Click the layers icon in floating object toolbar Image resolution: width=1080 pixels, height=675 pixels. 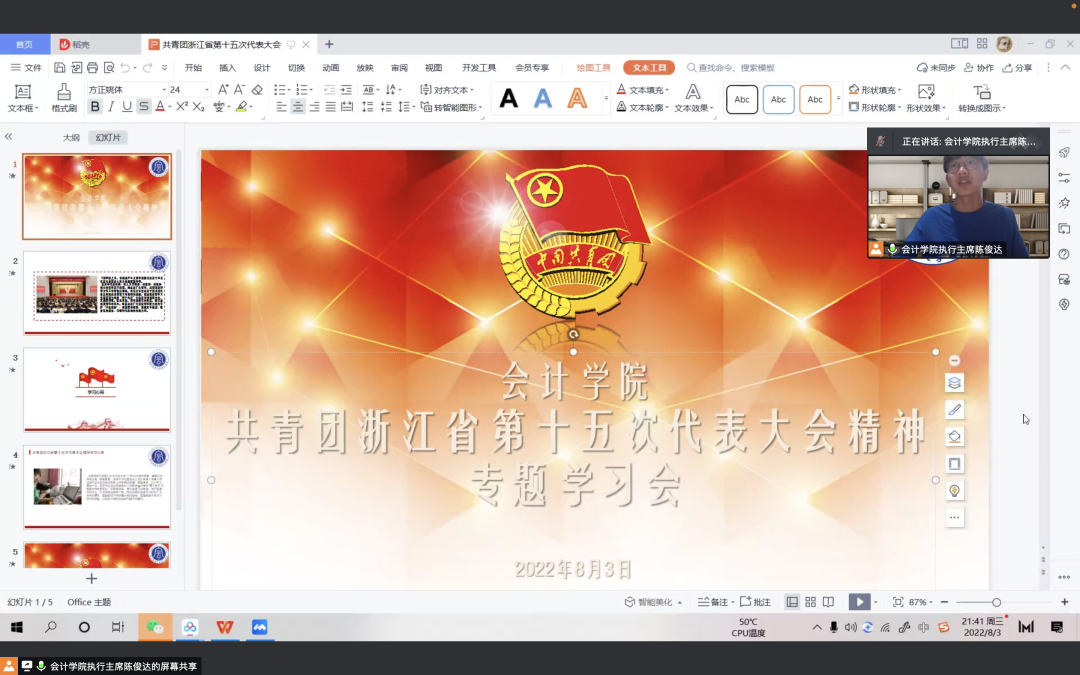point(954,382)
